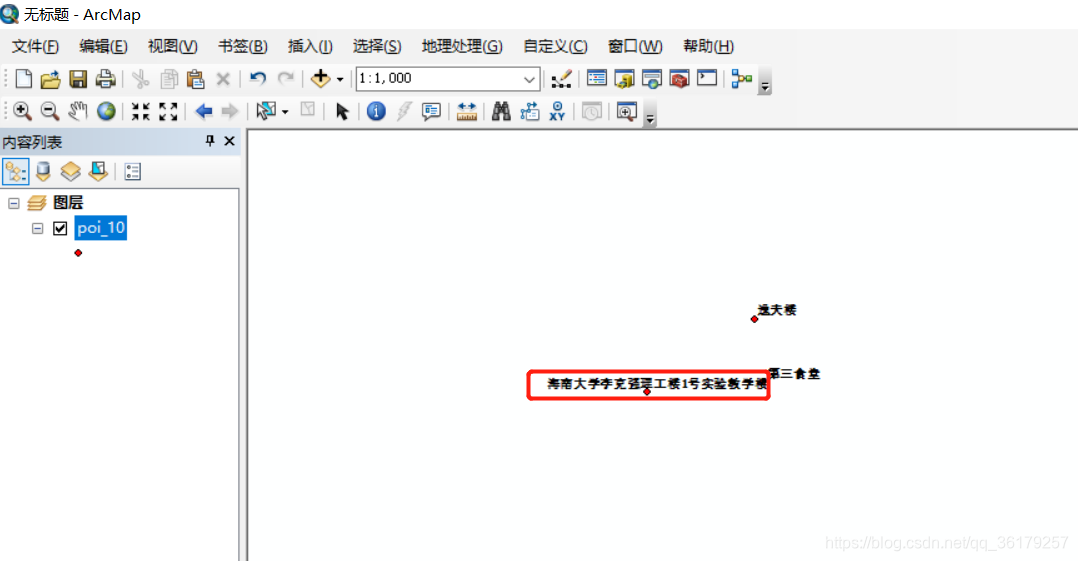Select the Measure ruler tool
This screenshot has width=1078, height=561.
(x=467, y=111)
